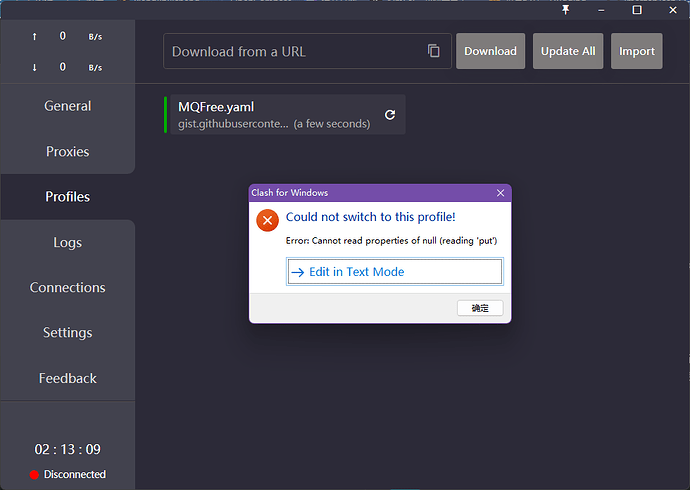Choose Edit in Text Mode option

tap(395, 272)
